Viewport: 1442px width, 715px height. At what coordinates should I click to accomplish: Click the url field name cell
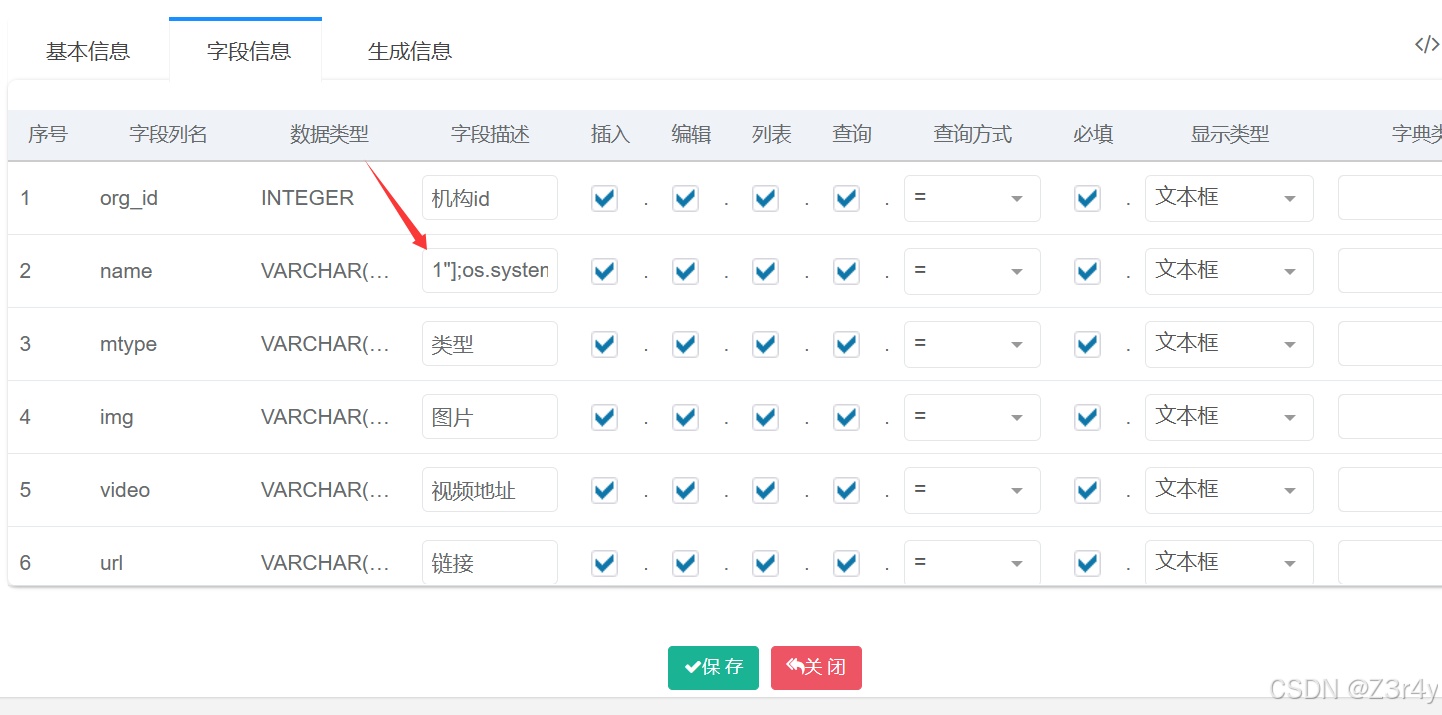112,563
